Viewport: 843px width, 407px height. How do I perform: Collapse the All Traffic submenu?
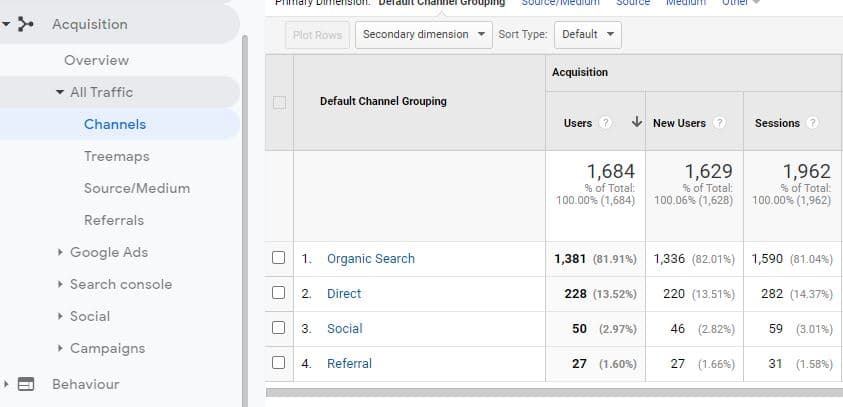pos(60,92)
